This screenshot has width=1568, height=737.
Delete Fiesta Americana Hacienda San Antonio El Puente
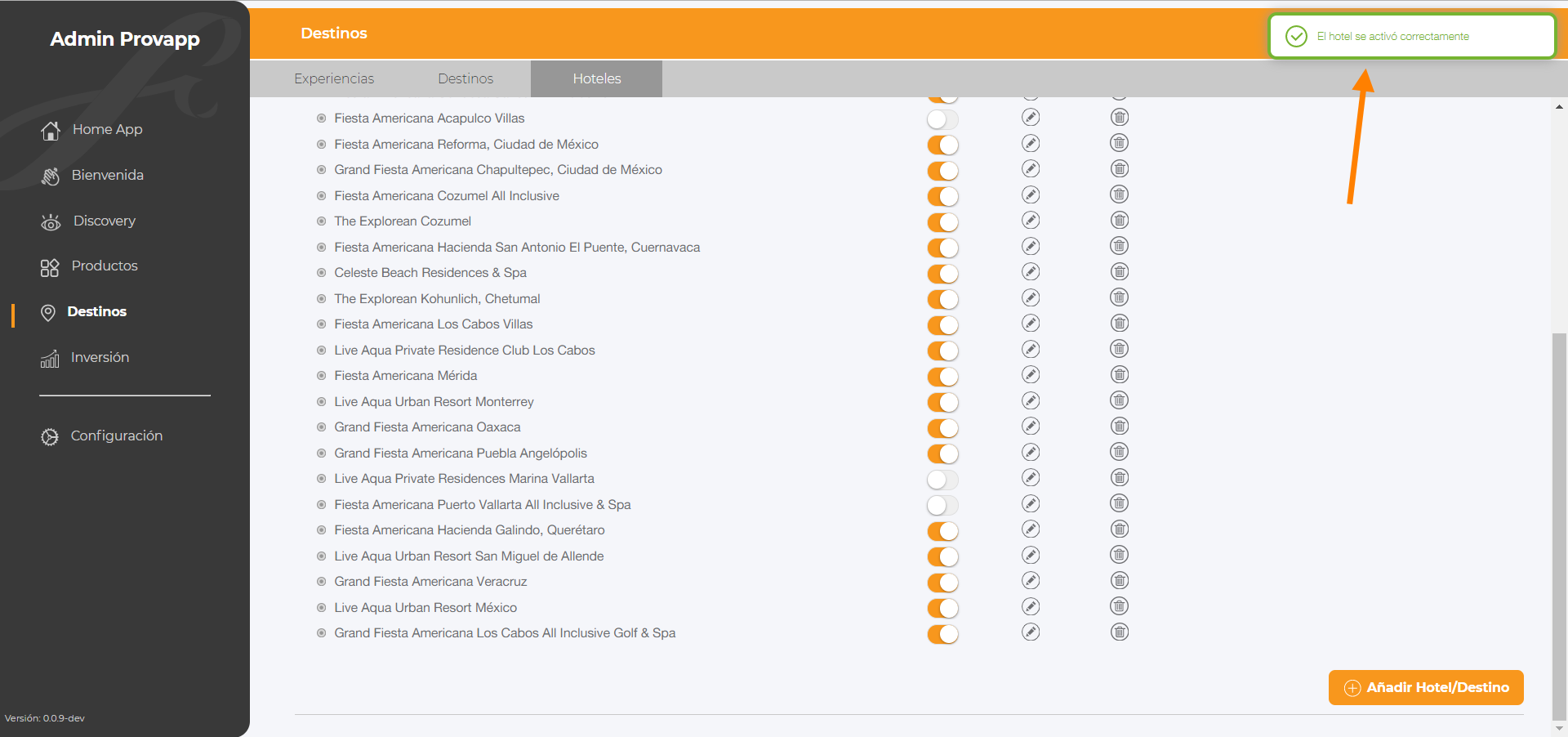[x=1120, y=247]
